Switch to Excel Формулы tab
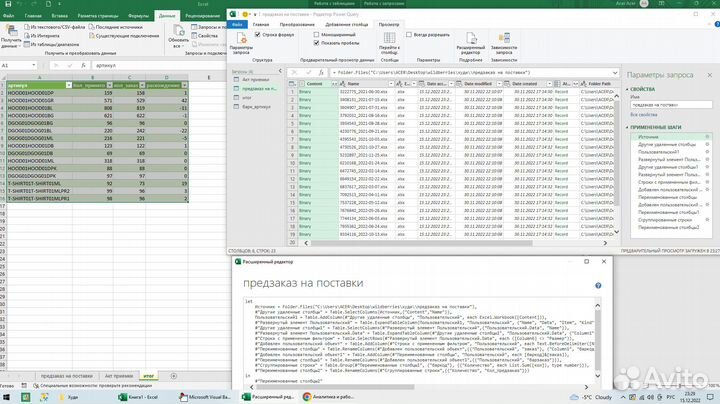The height and width of the screenshot is (404, 720). (x=138, y=16)
